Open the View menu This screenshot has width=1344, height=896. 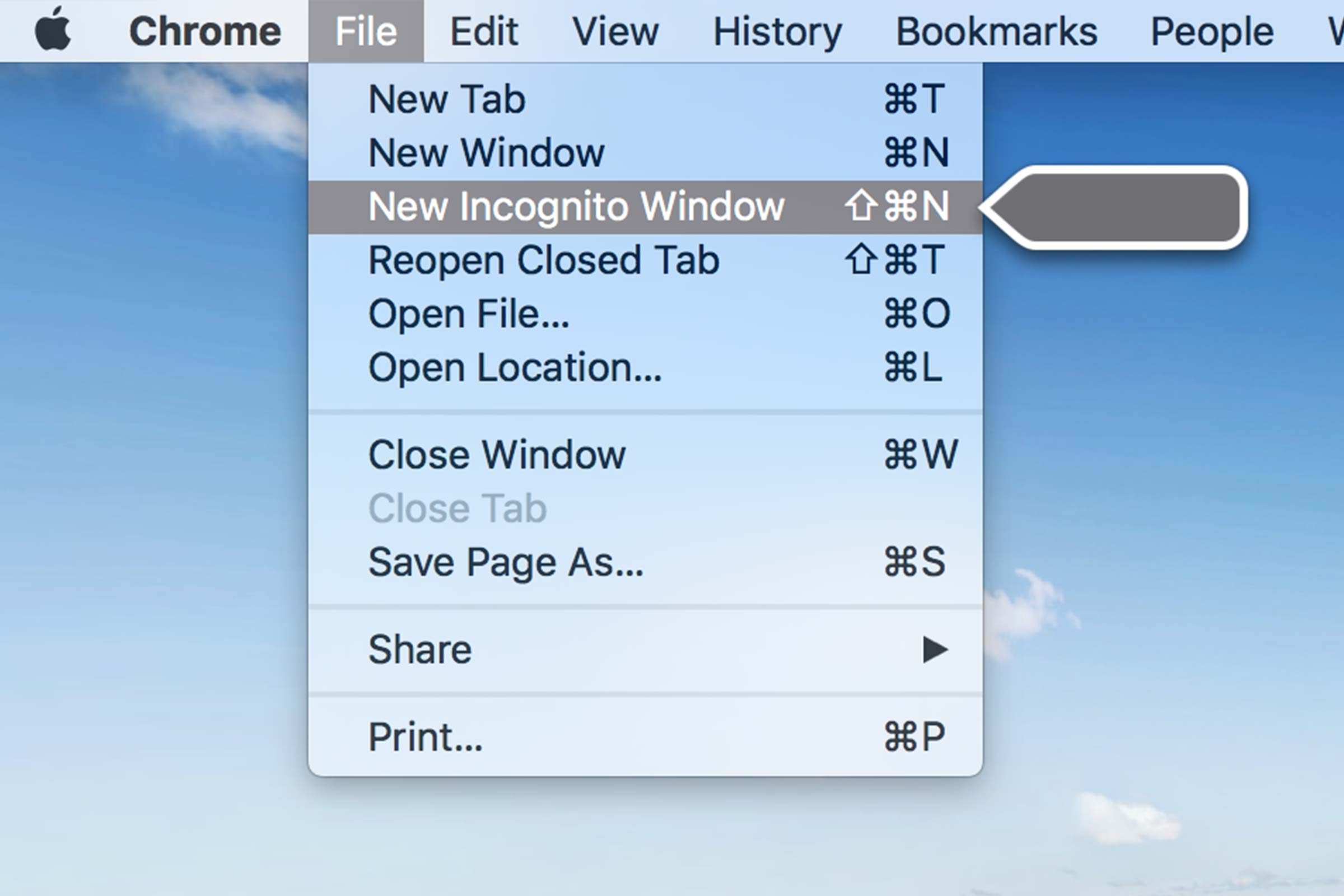[616, 31]
